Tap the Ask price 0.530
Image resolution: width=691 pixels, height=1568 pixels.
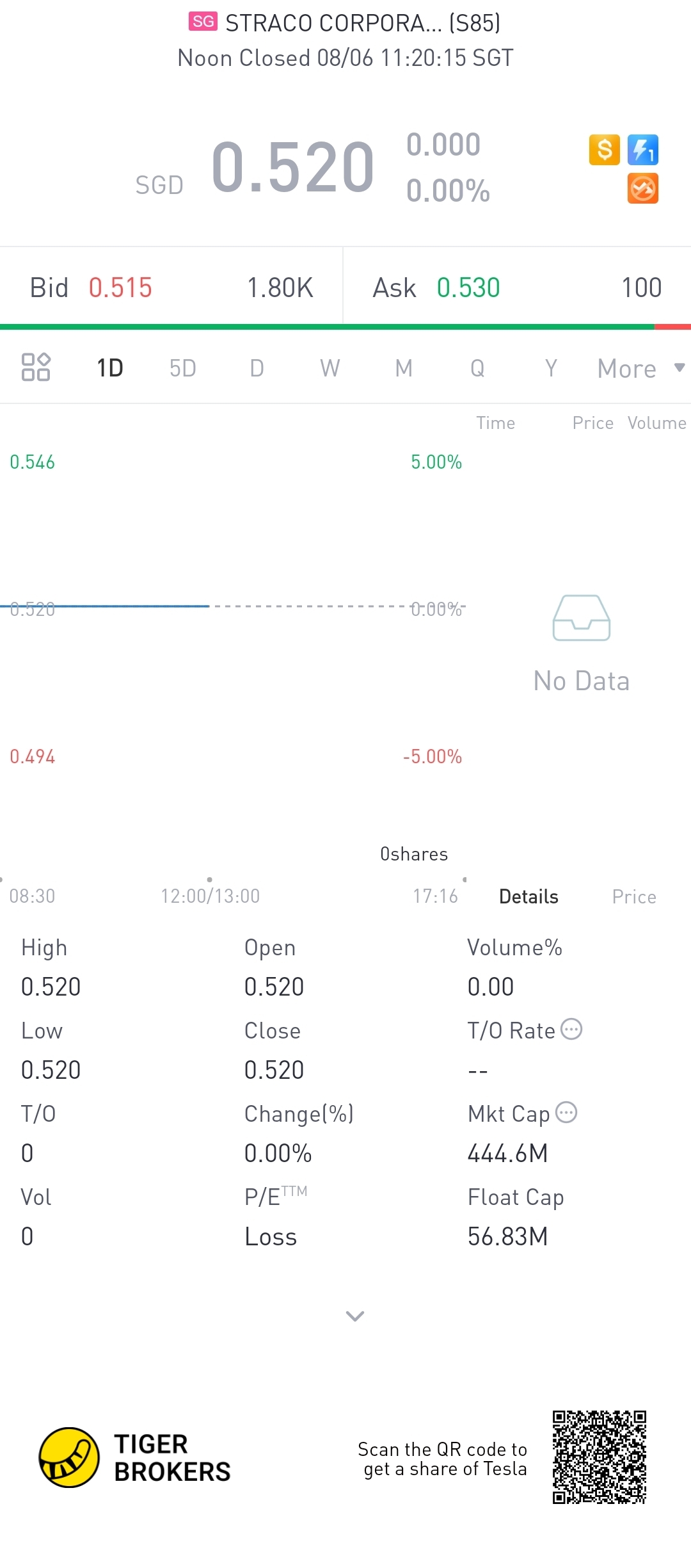pos(468,287)
